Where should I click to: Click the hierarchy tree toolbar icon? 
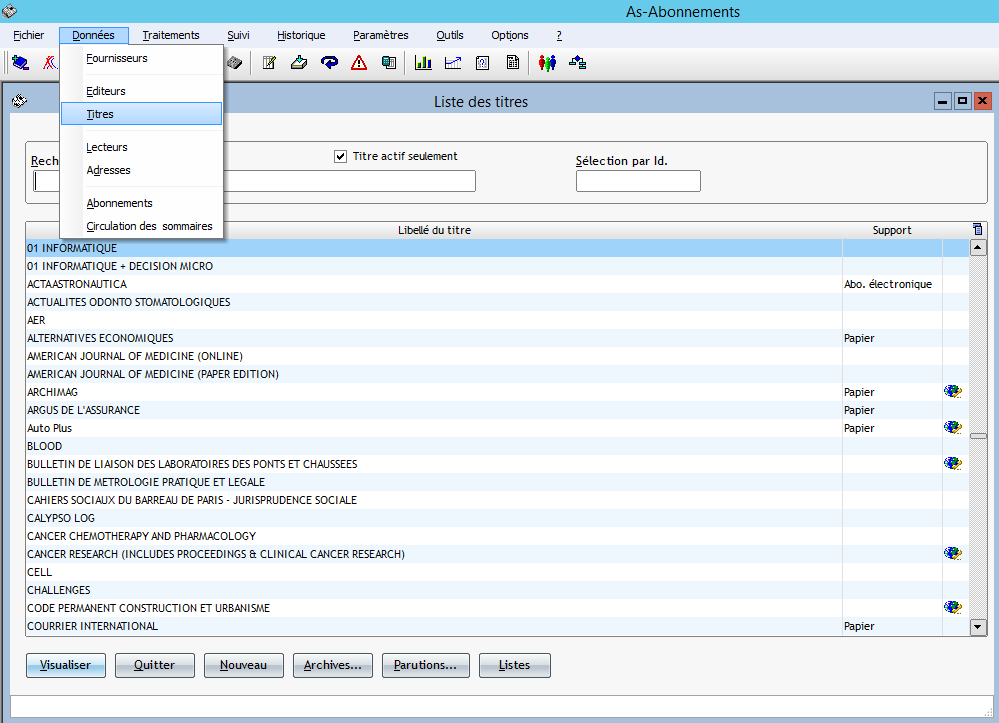578,62
